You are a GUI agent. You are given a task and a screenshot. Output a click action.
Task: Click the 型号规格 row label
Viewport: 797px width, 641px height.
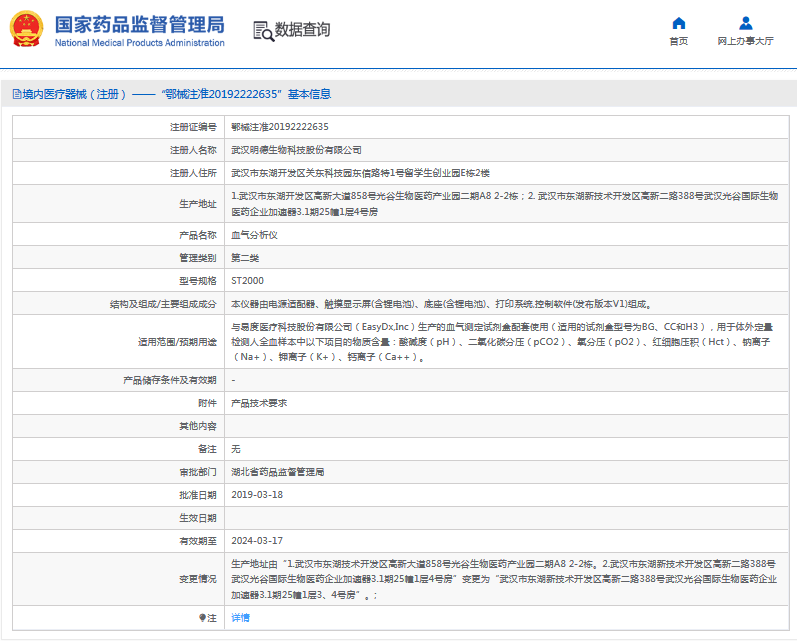click(198, 281)
